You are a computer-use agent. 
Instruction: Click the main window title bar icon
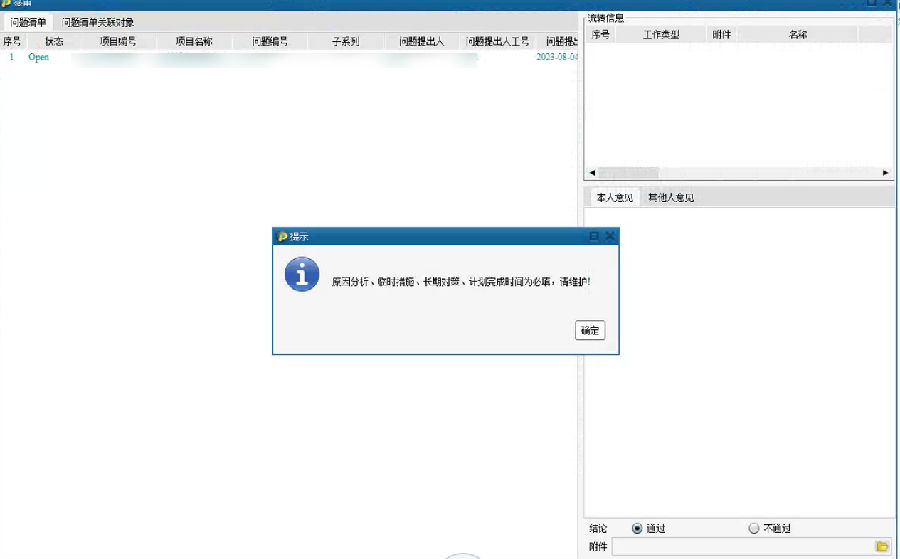point(6,3)
